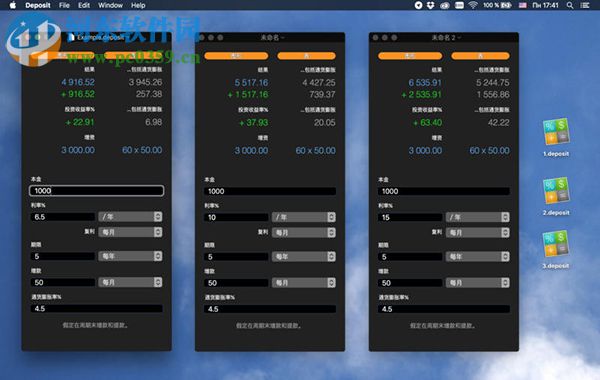600x380 pixels.
Task: Click value 42.22 in 未命名 2 window
Action: coord(499,122)
